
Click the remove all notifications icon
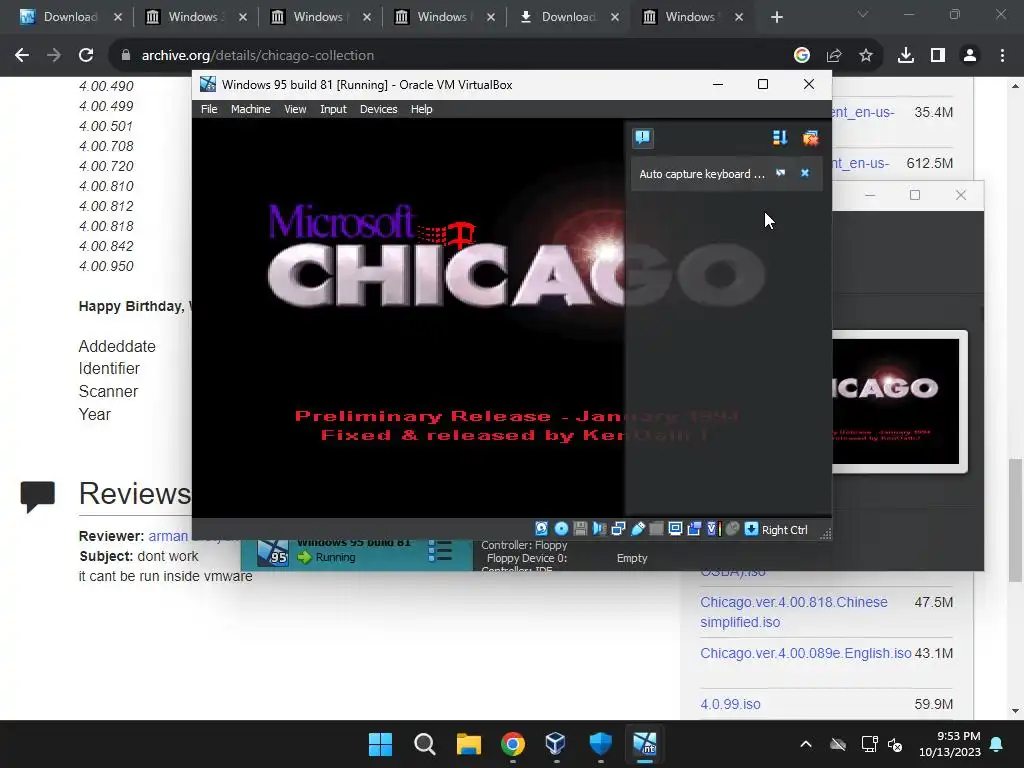coord(810,137)
